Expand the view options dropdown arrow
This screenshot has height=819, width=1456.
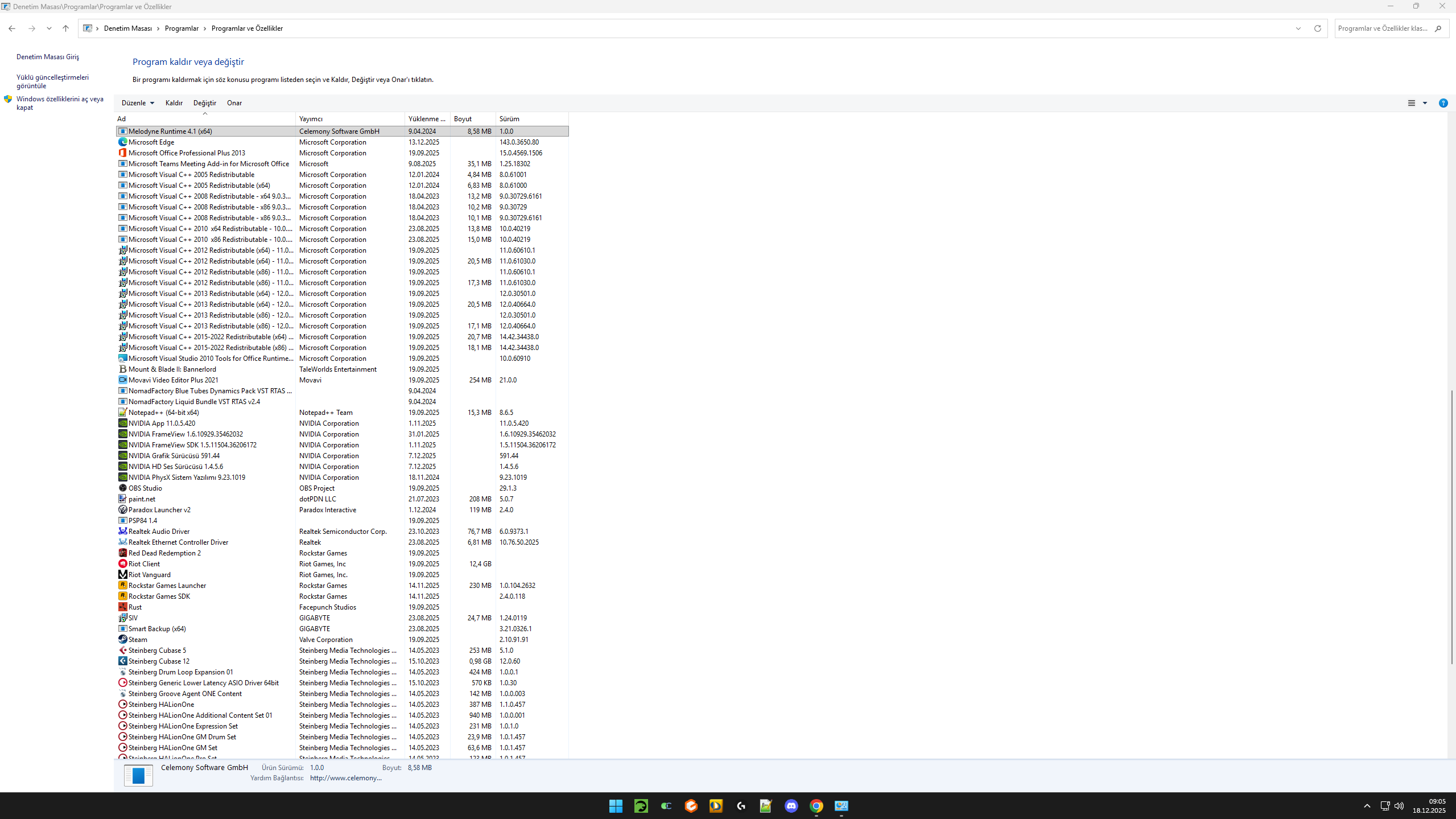(1425, 103)
